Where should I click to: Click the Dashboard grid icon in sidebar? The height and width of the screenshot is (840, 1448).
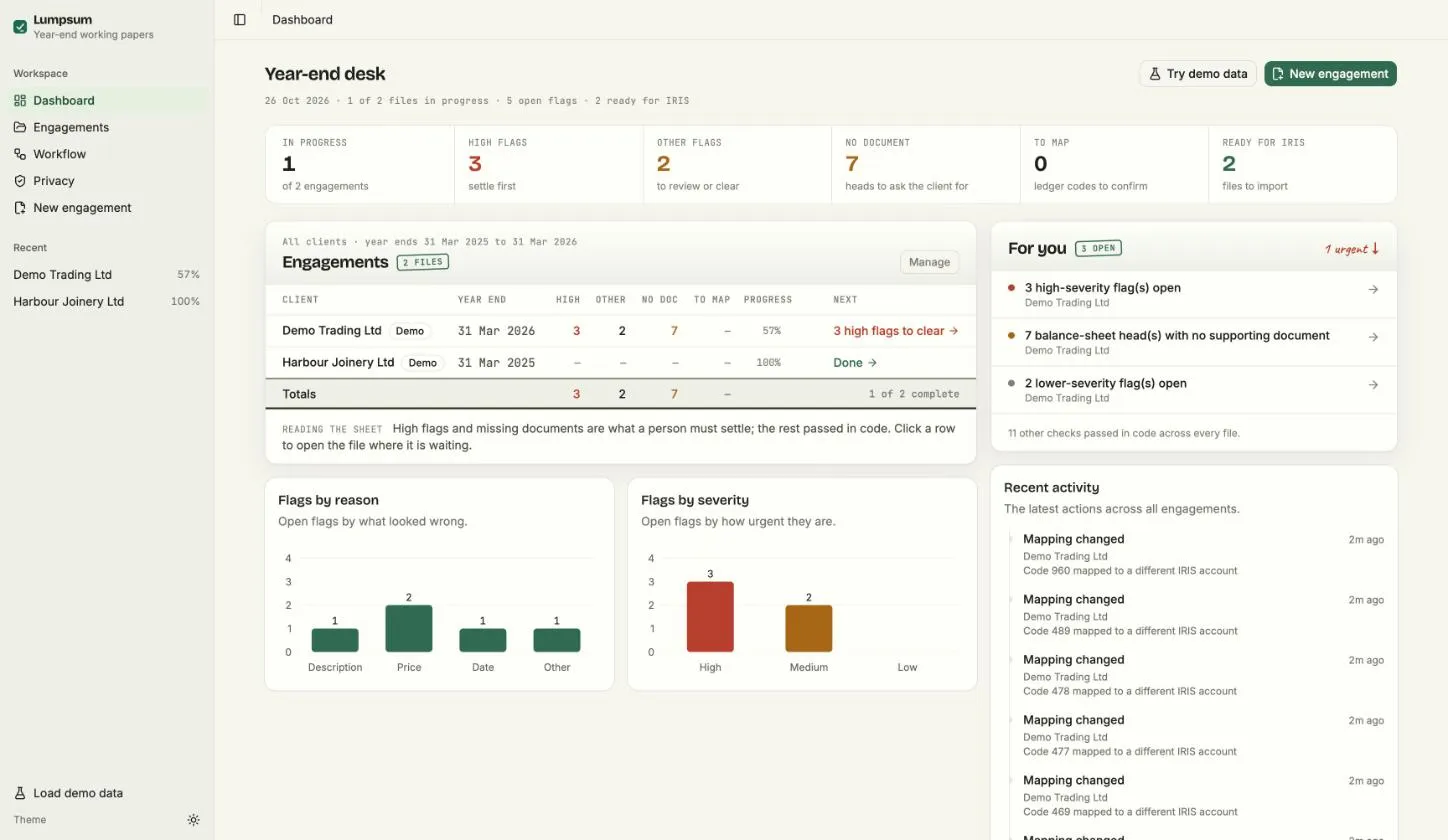(x=20, y=100)
